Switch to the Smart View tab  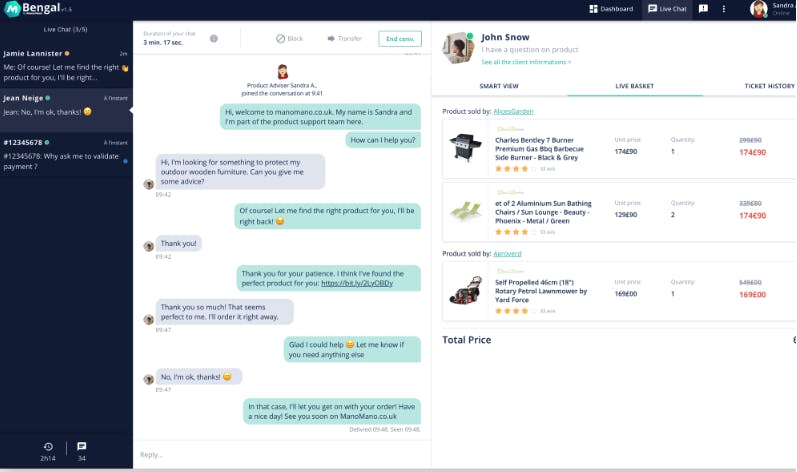tap(499, 86)
